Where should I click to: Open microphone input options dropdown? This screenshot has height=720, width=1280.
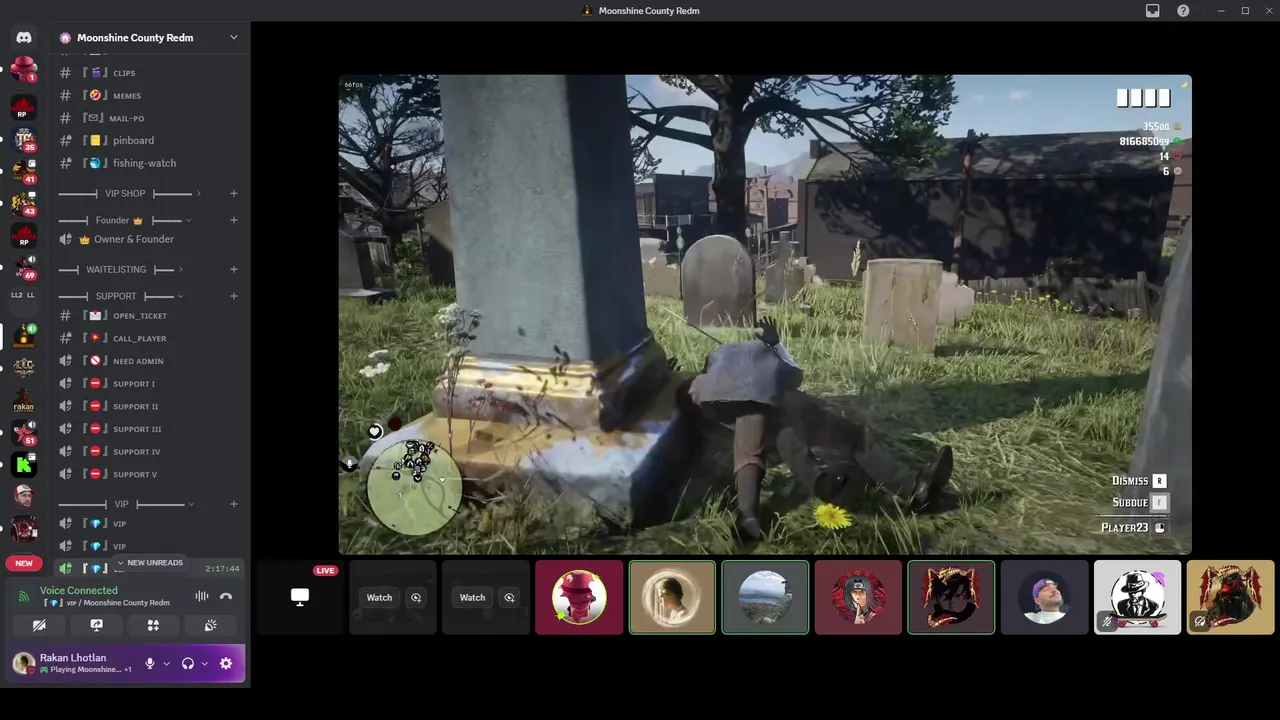point(166,663)
